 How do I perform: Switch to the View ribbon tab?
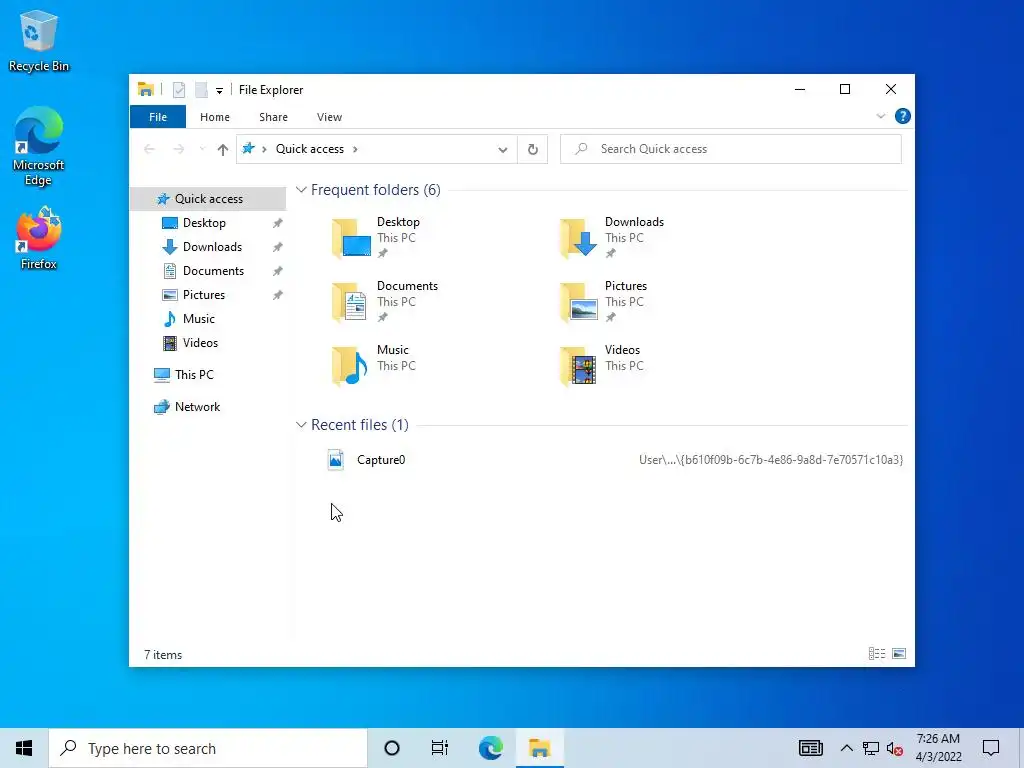329,117
